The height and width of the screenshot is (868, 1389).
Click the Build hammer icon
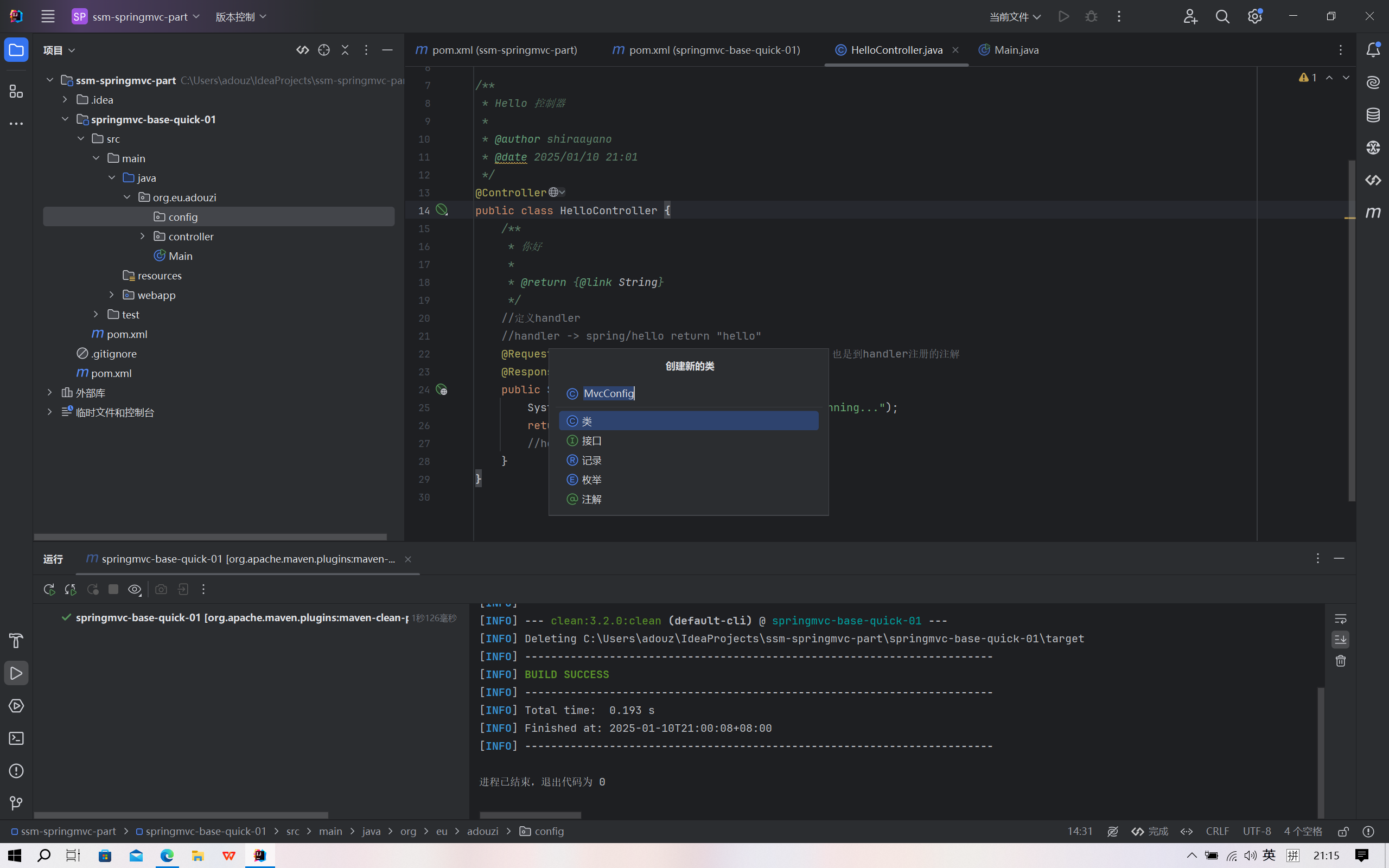16,641
